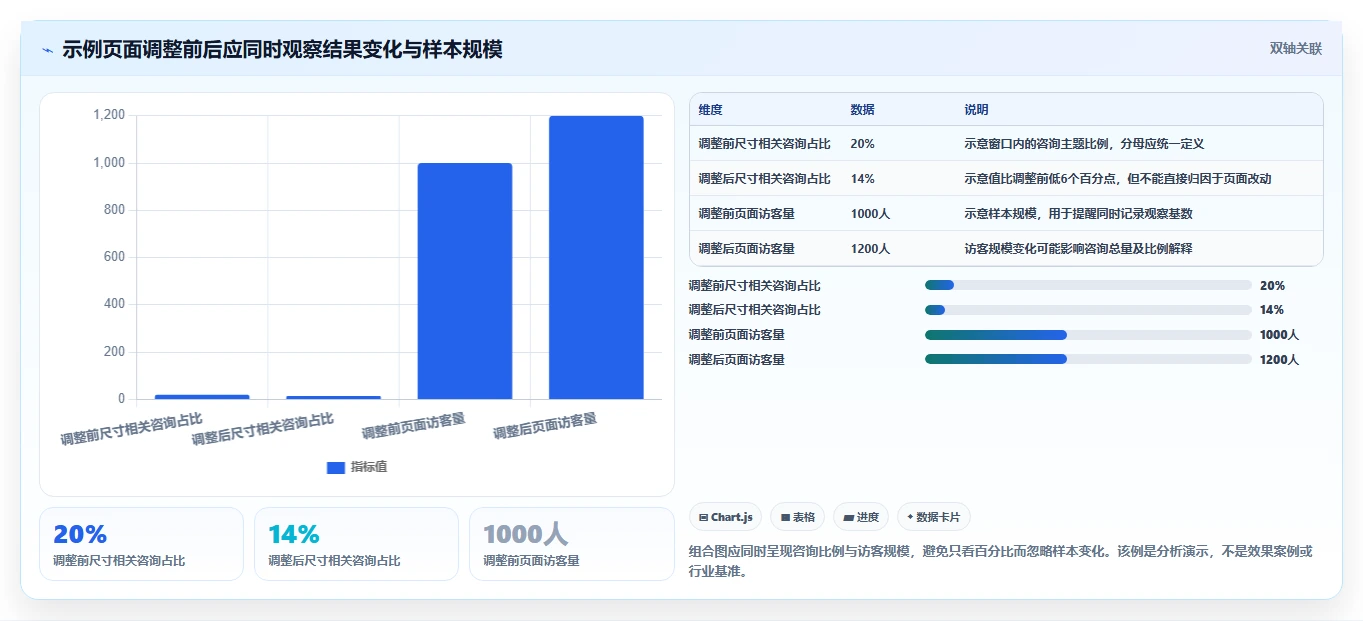Viewport: 1363px width, 621px height.
Task: Click the tall 调整前页面访客量 bar in the chart
Action: click(464, 281)
